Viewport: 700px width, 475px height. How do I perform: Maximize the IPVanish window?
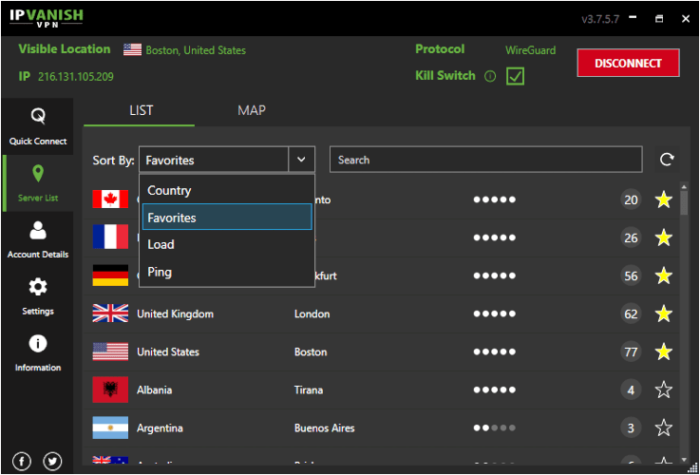(x=659, y=18)
